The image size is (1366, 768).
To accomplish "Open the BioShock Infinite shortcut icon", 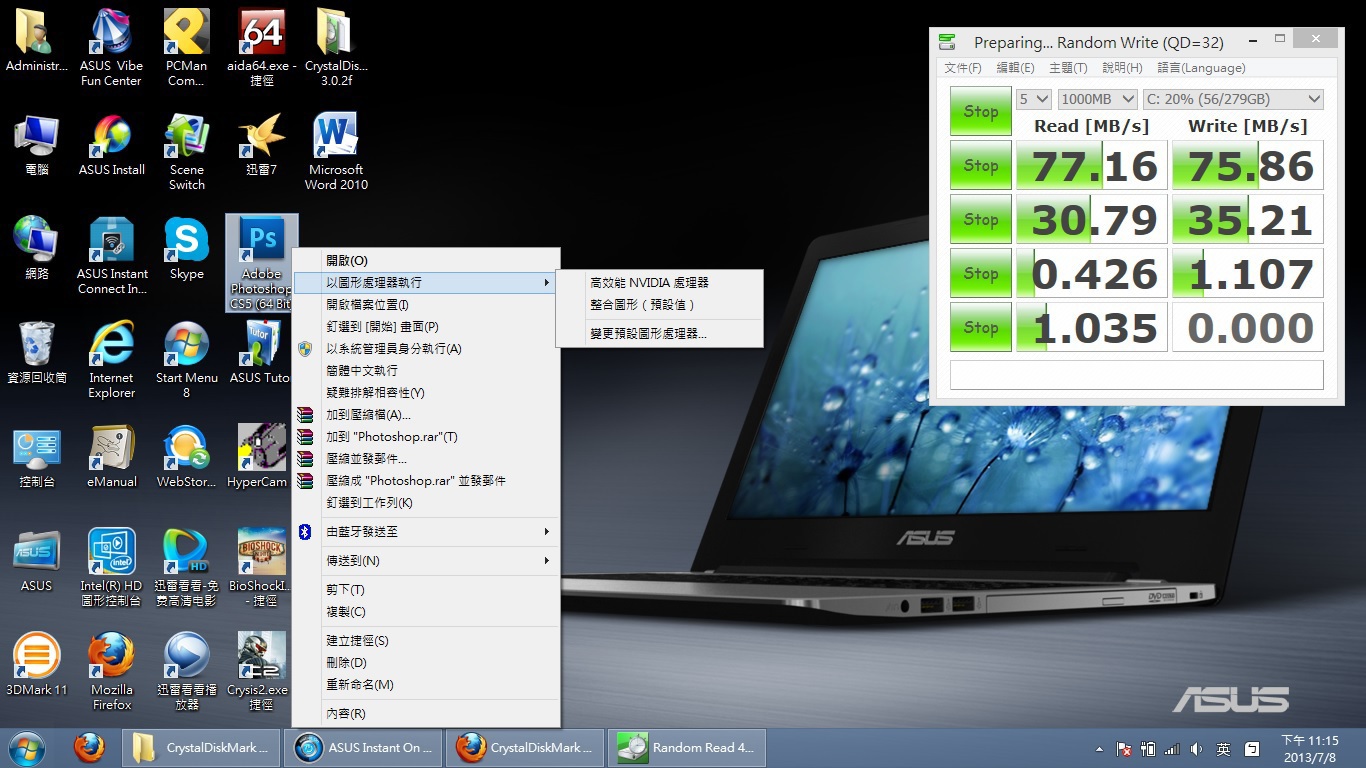I will pyautogui.click(x=262, y=554).
